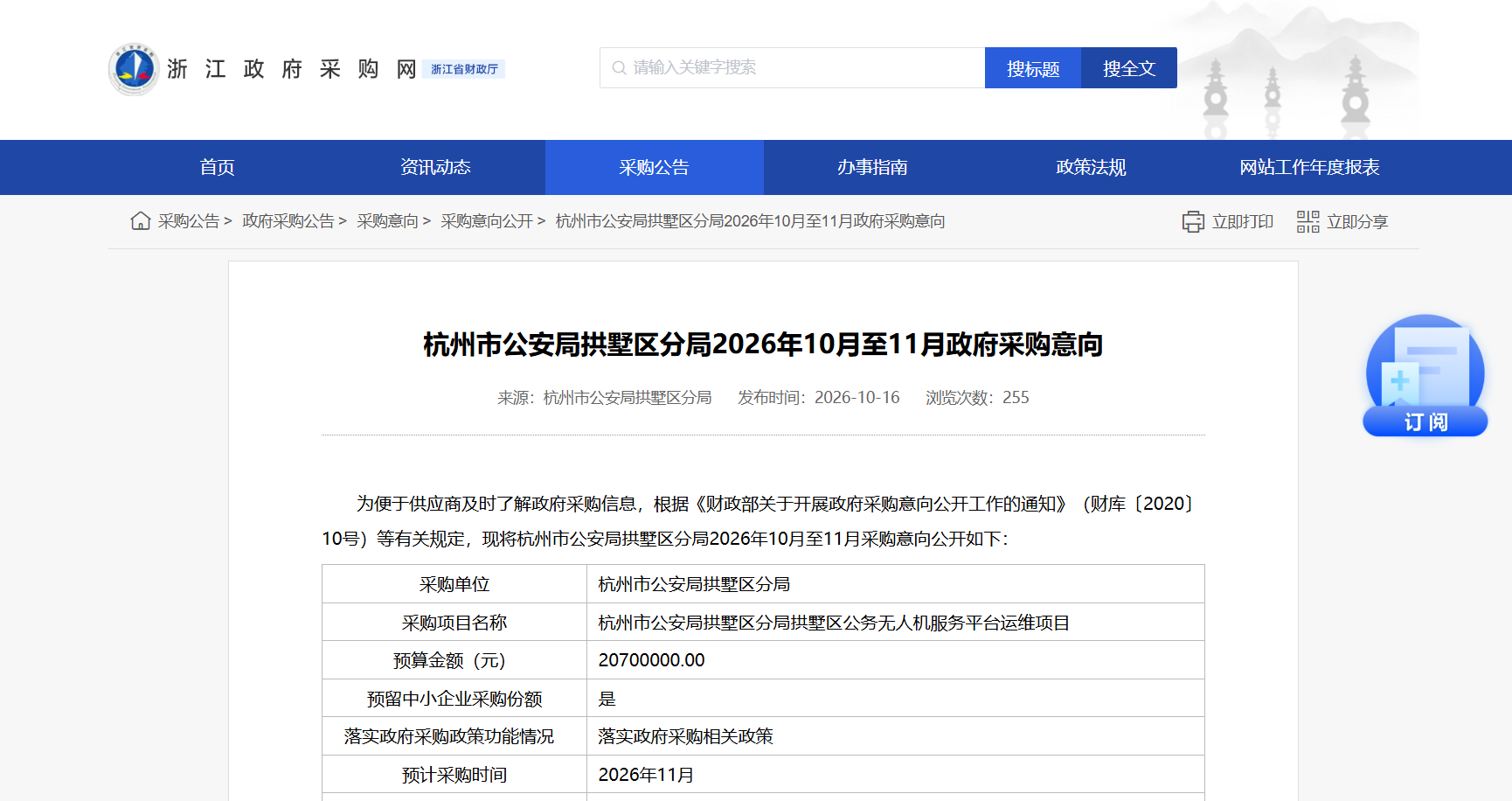
Task: Click the home icon in breadcrumb
Action: tap(141, 221)
